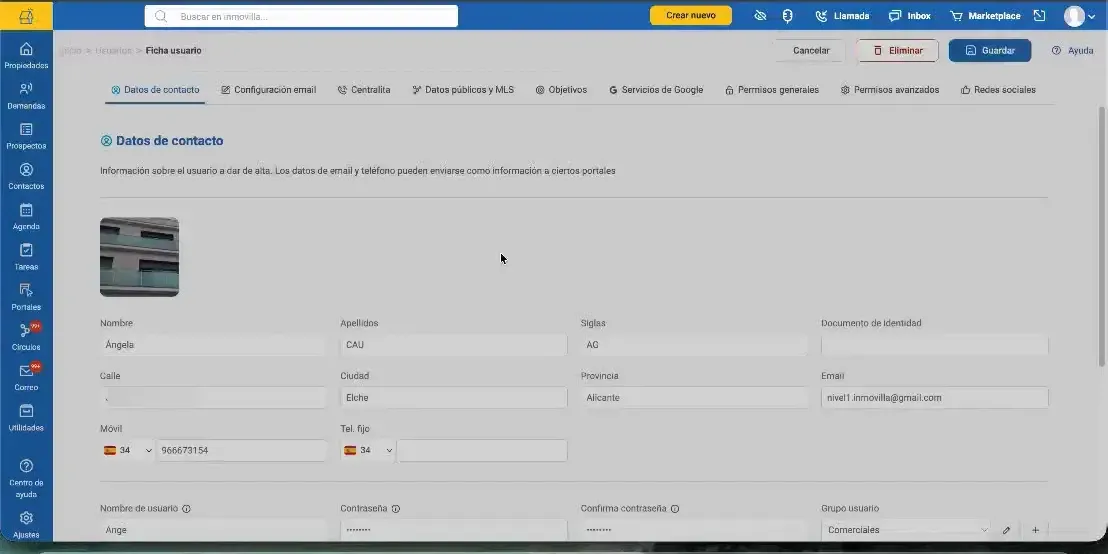Open the Marketplace
Screen dimensions: 1108x554
pyautogui.click(x=985, y=16)
